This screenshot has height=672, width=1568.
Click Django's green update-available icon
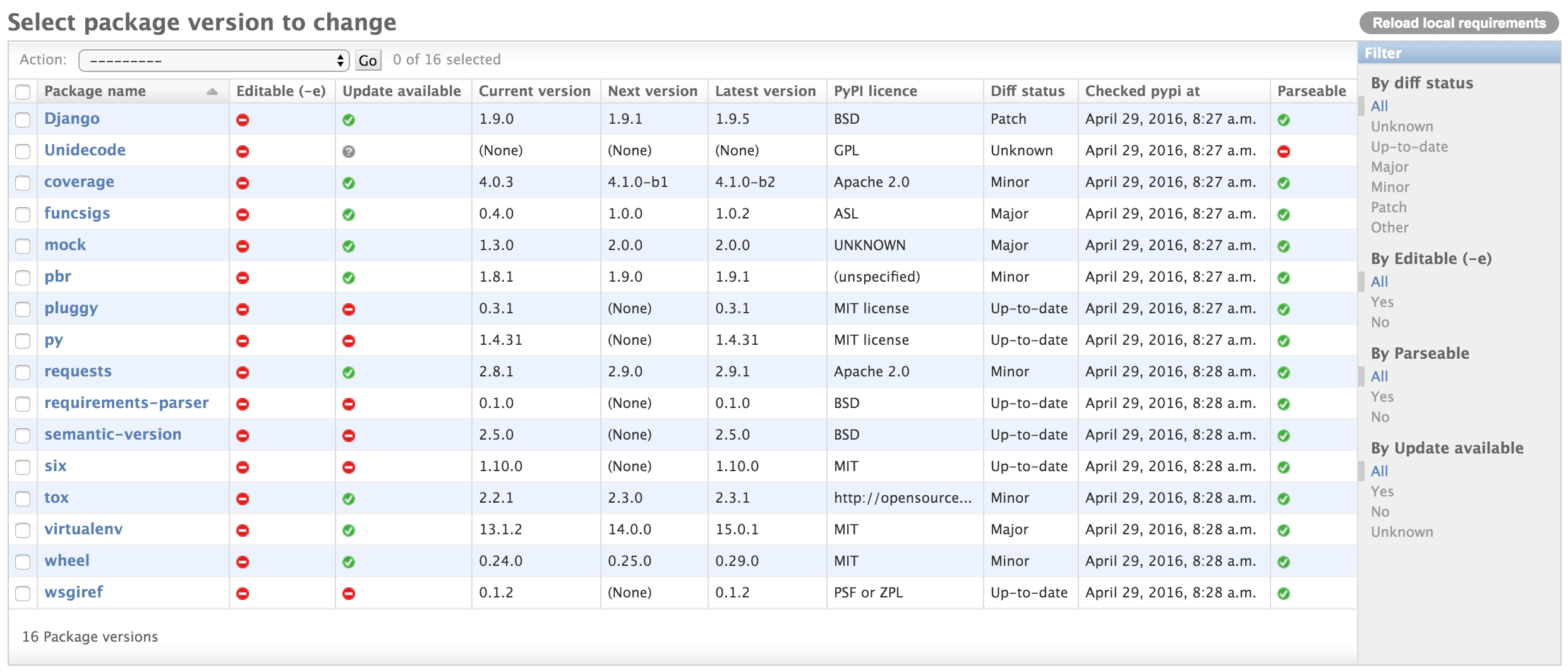point(349,120)
